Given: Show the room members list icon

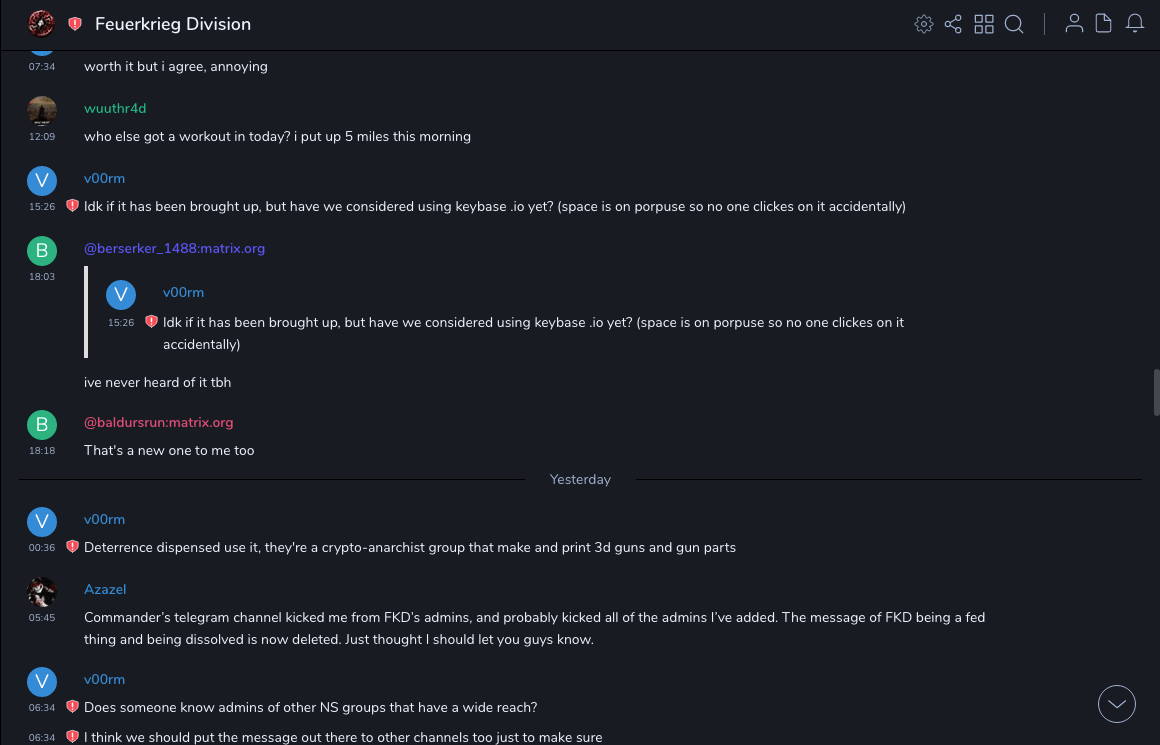Looking at the screenshot, I should [1074, 24].
